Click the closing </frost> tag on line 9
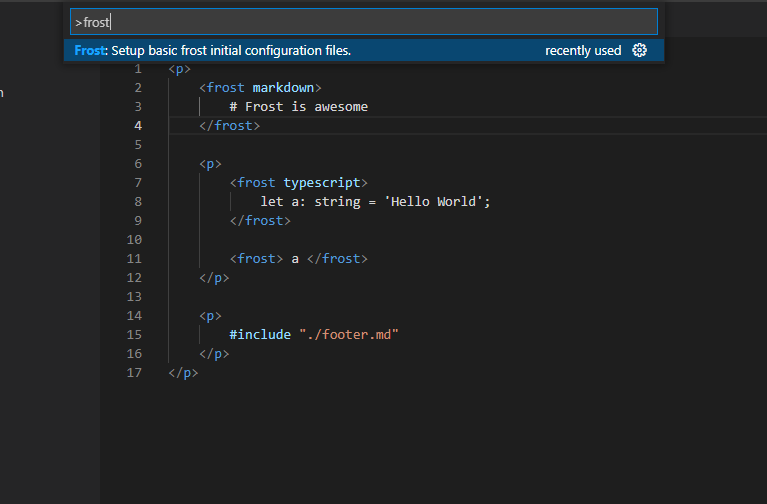Screen dimensions: 767x504 [260, 221]
